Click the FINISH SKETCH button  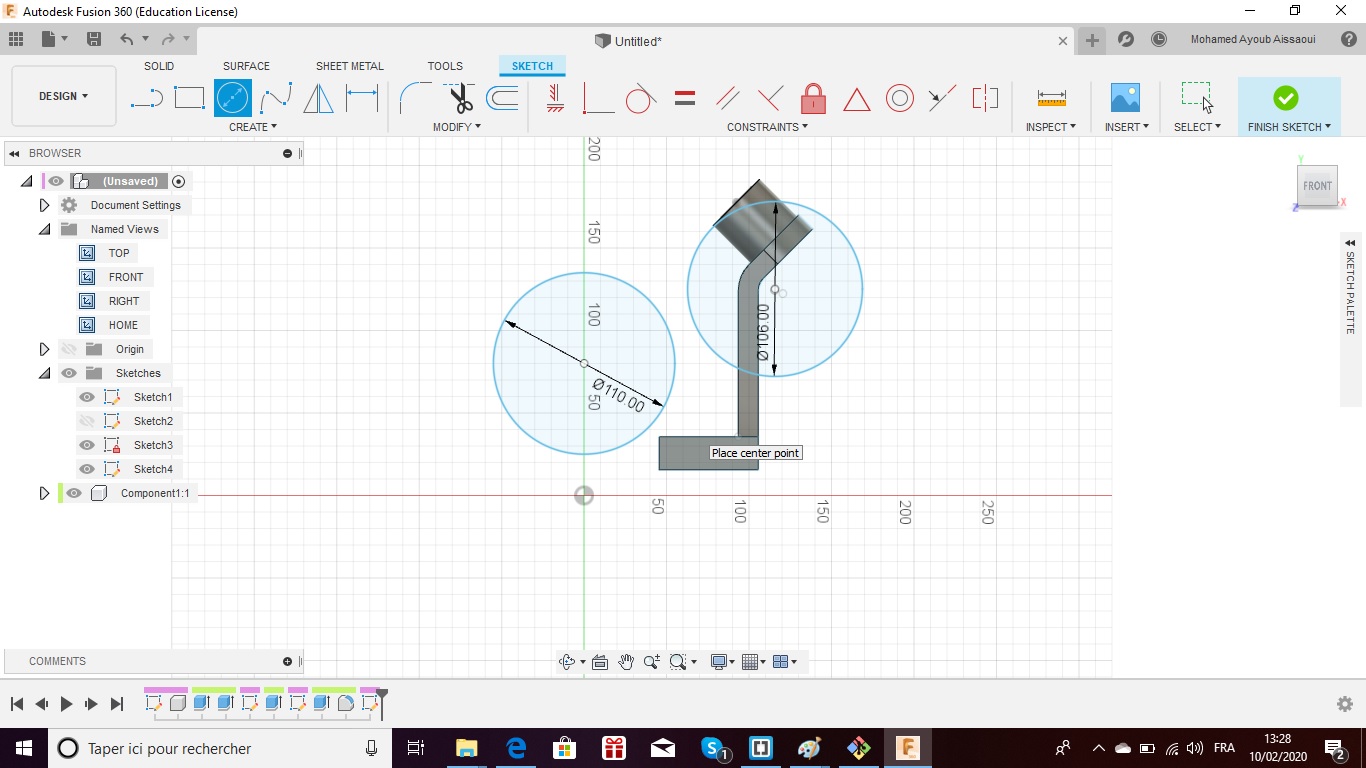[x=1286, y=98]
